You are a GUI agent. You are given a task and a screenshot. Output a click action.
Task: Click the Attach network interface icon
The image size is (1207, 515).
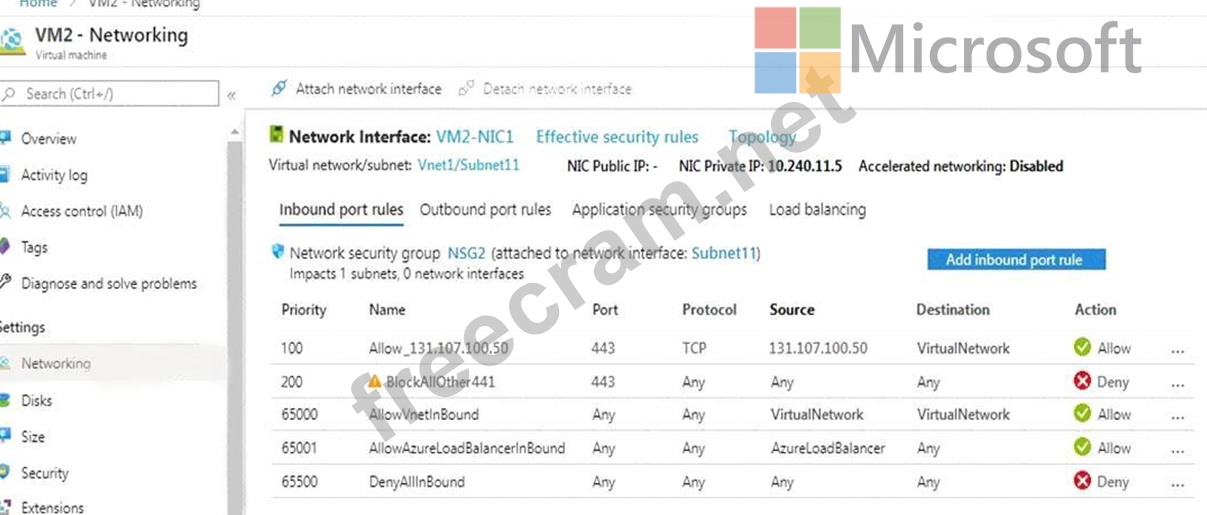279,89
